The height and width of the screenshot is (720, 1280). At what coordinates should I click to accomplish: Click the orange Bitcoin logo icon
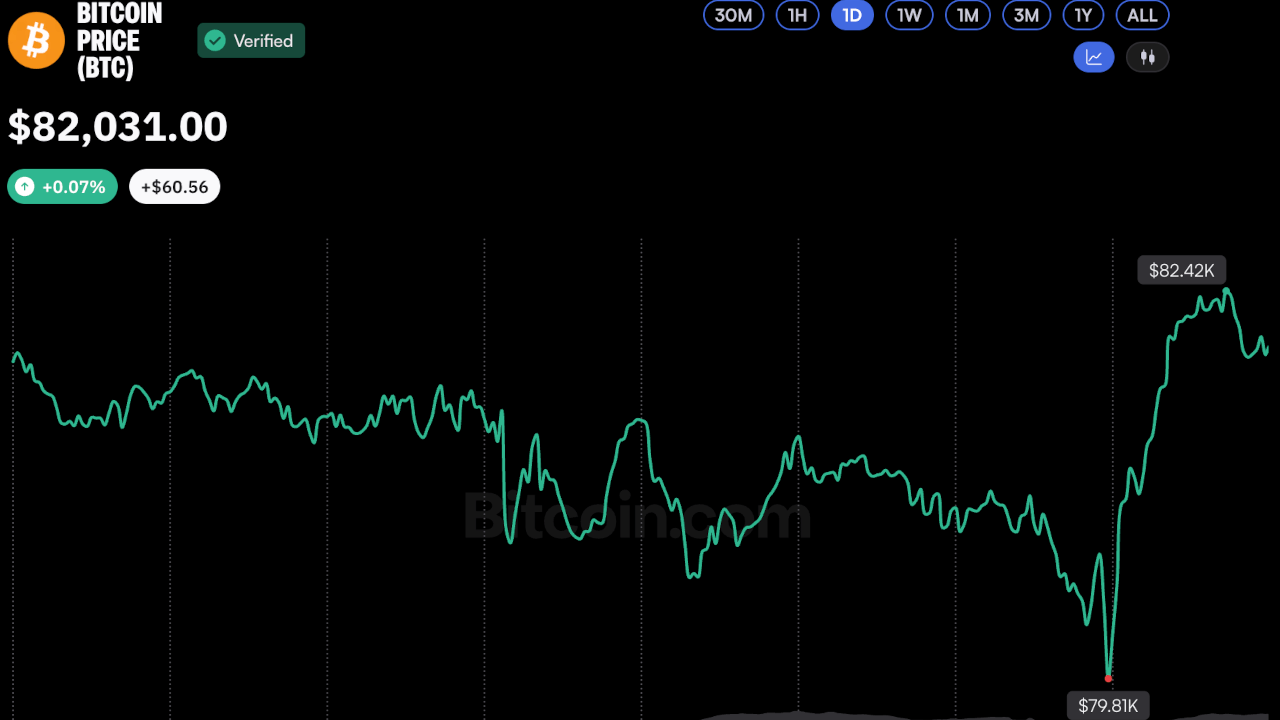coord(37,41)
